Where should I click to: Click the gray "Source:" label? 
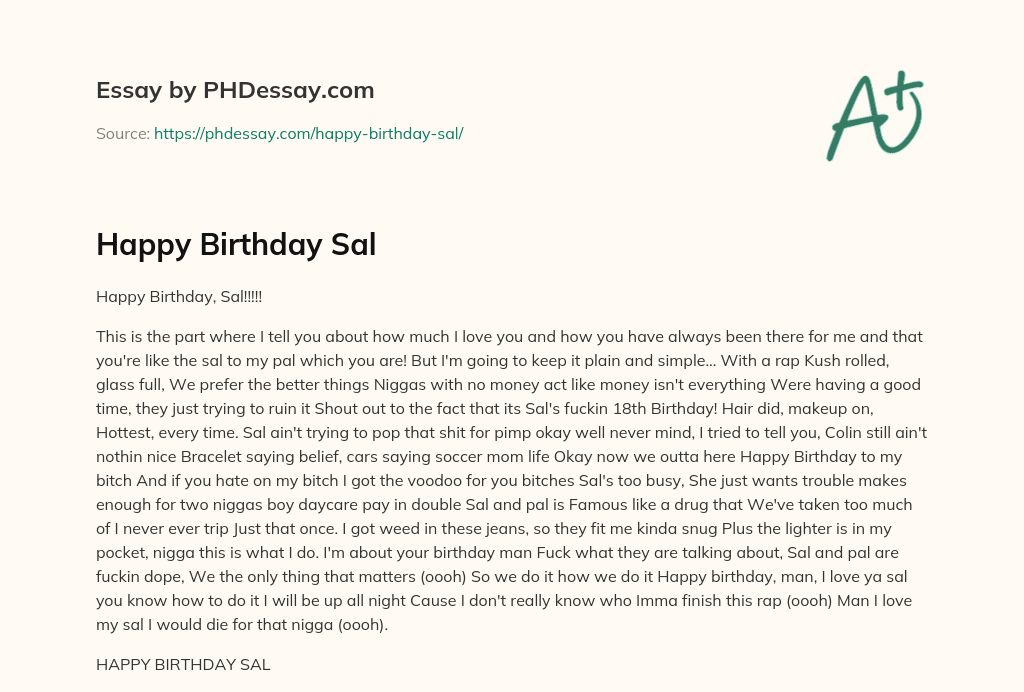[123, 133]
